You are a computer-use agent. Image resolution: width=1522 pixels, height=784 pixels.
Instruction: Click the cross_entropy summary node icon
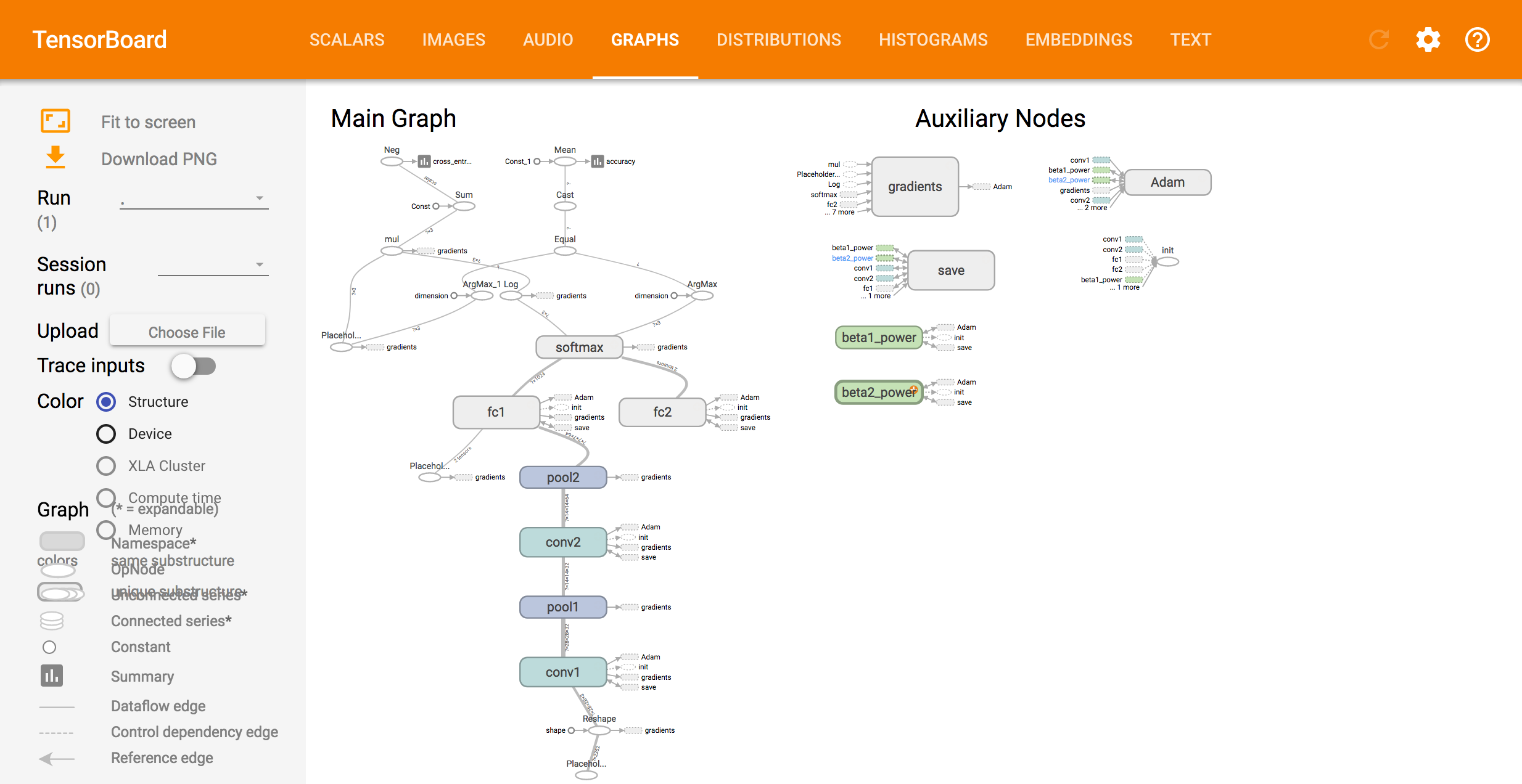tap(424, 161)
